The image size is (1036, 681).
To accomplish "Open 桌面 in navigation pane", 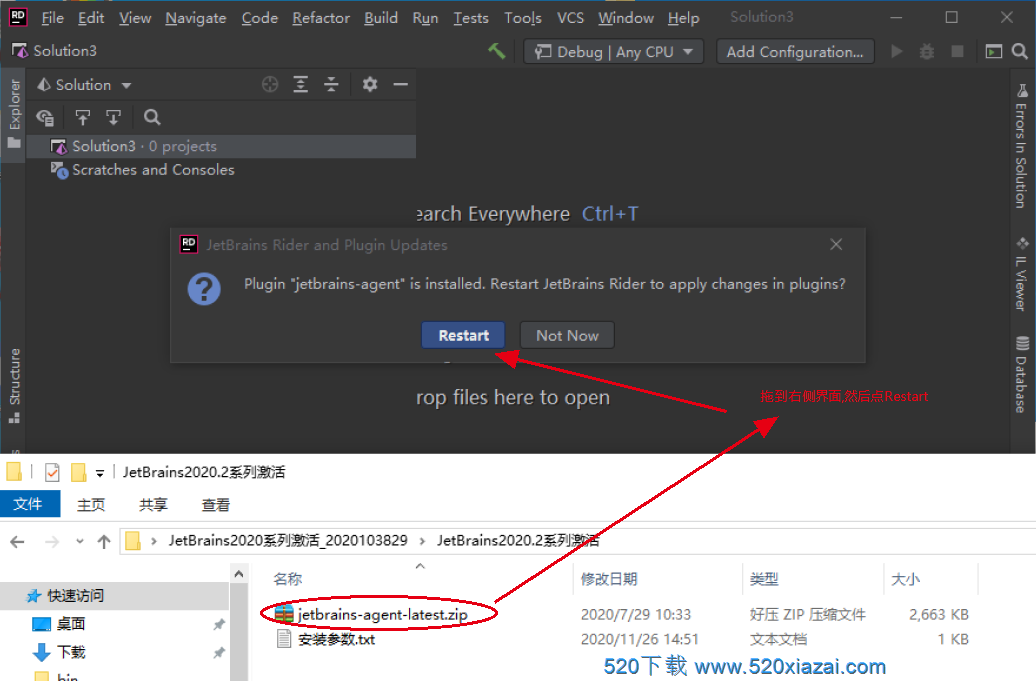I will pyautogui.click(x=70, y=624).
